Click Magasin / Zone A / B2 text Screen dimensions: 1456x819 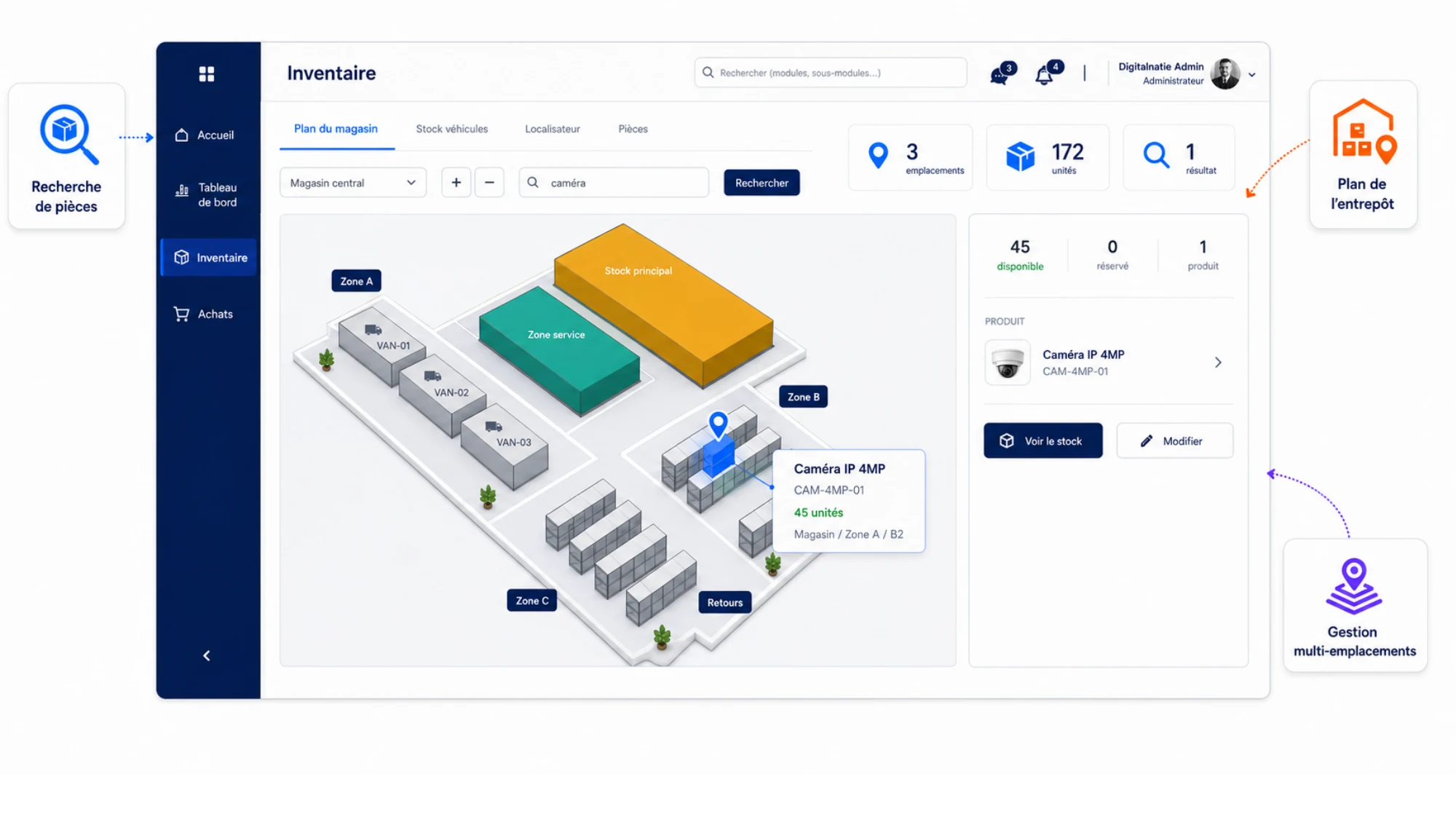[849, 534]
